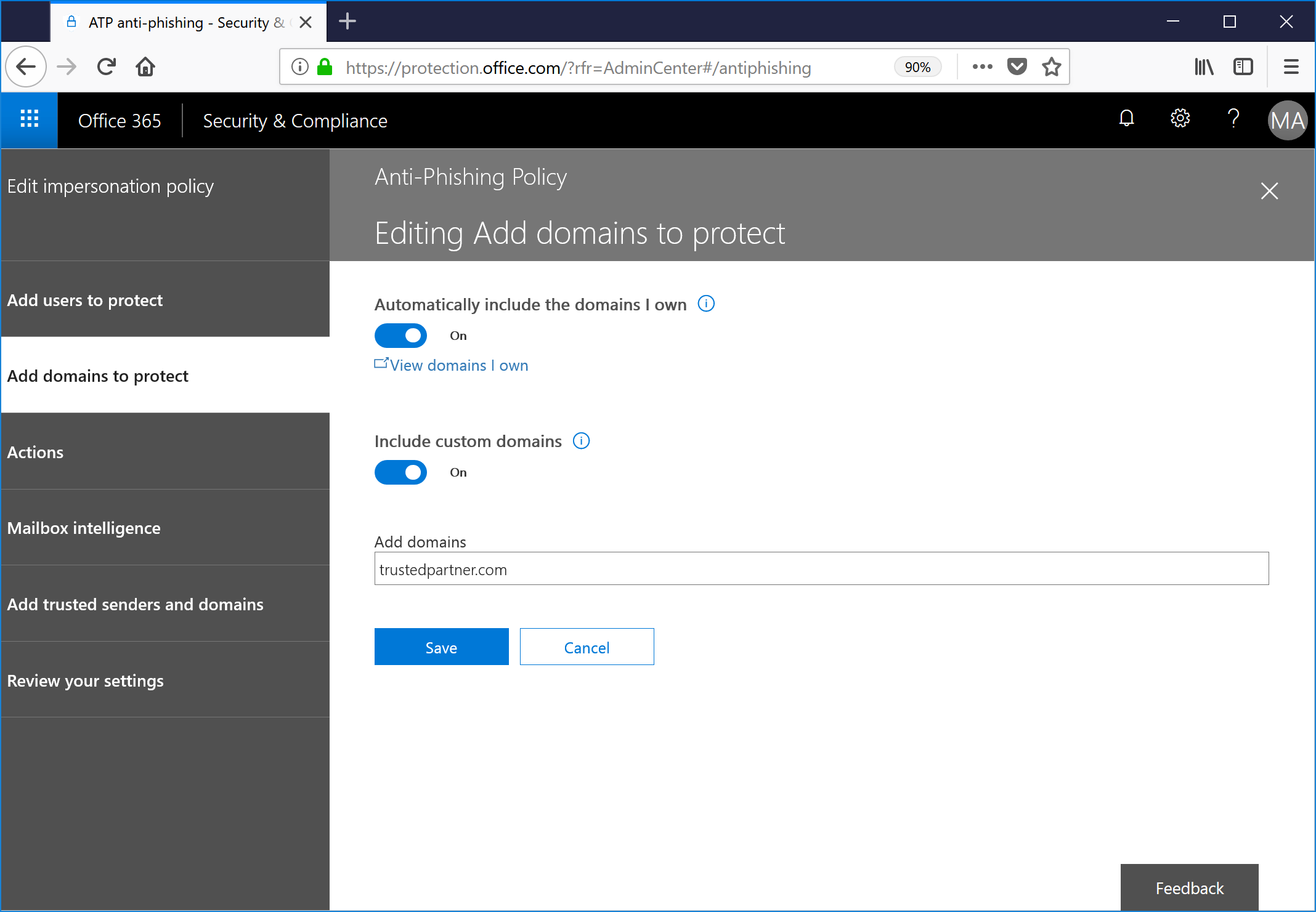Screen dimensions: 1316x912
Task: Click the info icon next to Automatically include domains
Action: tap(707, 303)
